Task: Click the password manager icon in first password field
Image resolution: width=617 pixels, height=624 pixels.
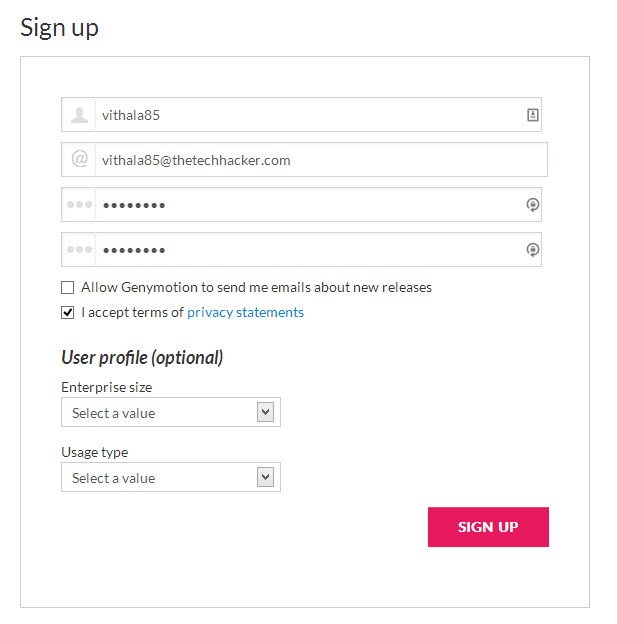Action: tap(533, 205)
